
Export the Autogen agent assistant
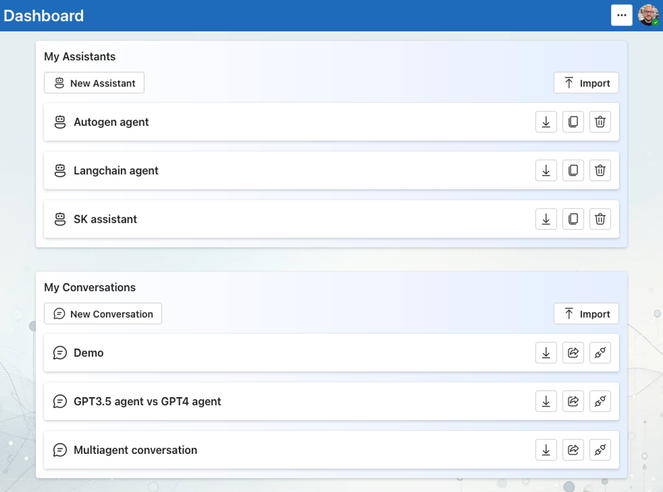pyautogui.click(x=546, y=122)
